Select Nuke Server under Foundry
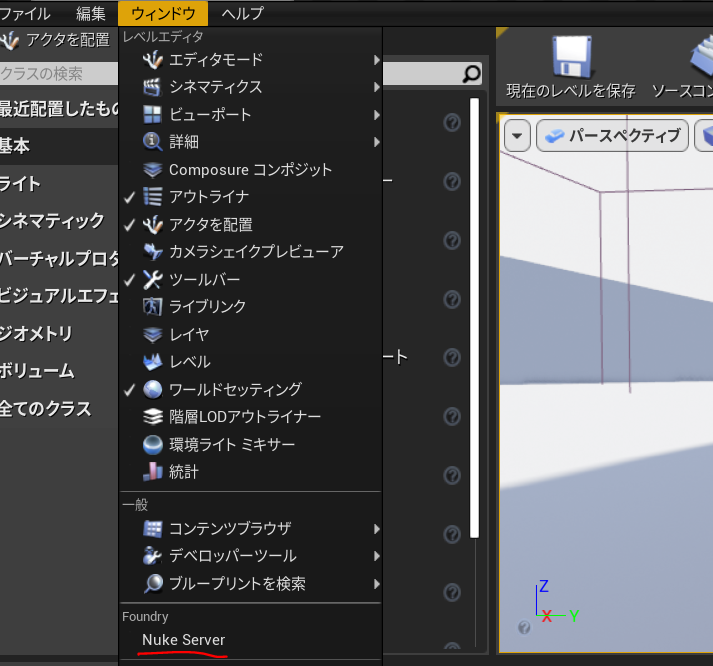Viewport: 713px width, 666px height. tap(183, 640)
